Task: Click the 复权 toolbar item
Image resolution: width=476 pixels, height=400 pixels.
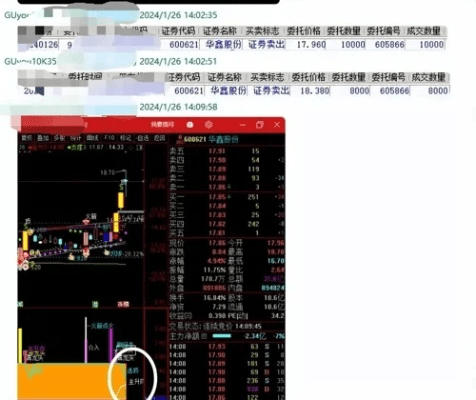Action: point(27,138)
